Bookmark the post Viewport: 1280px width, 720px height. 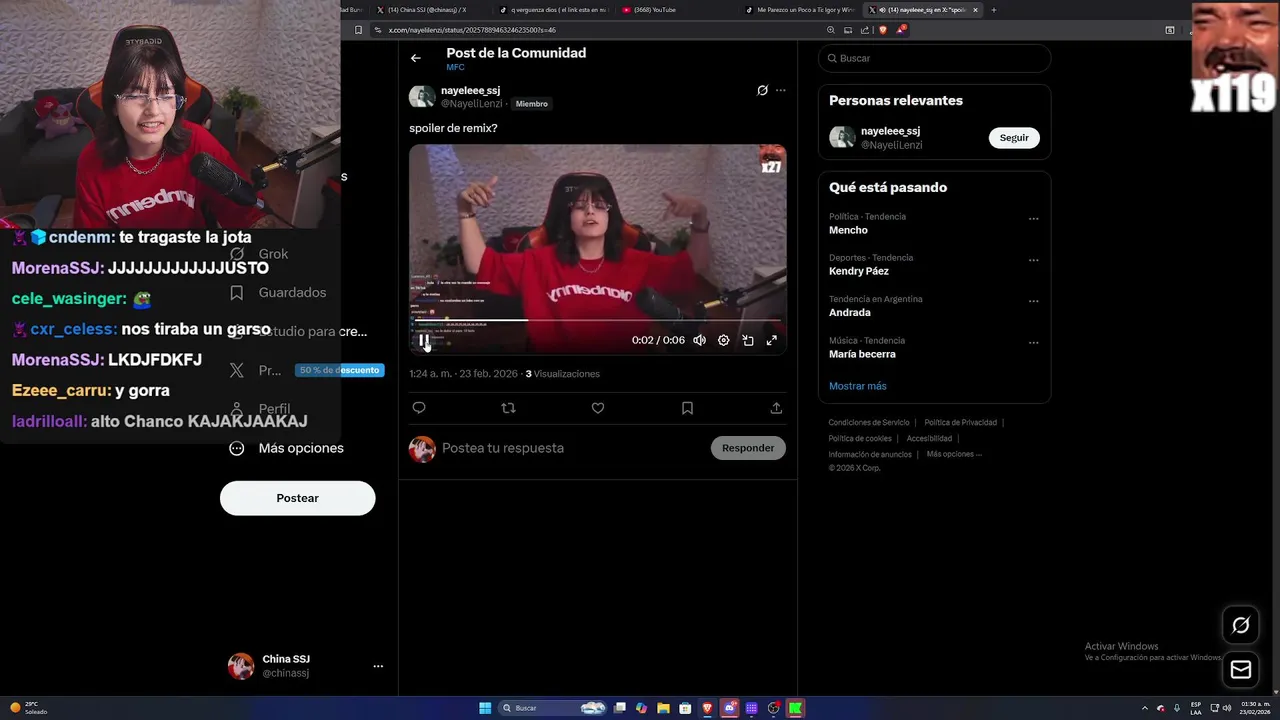[x=687, y=408]
